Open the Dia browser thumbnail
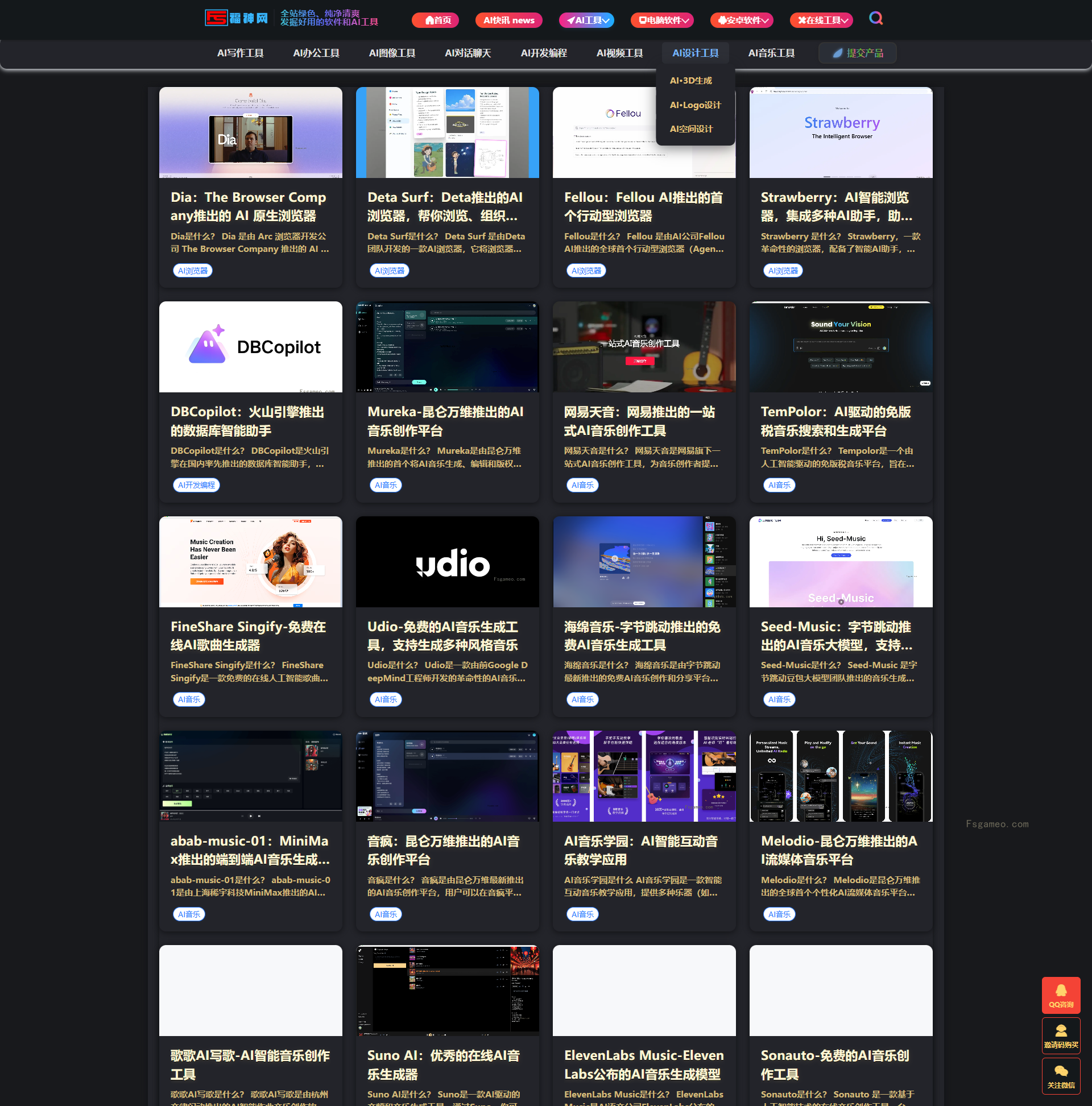1092x1106 pixels. click(x=251, y=132)
